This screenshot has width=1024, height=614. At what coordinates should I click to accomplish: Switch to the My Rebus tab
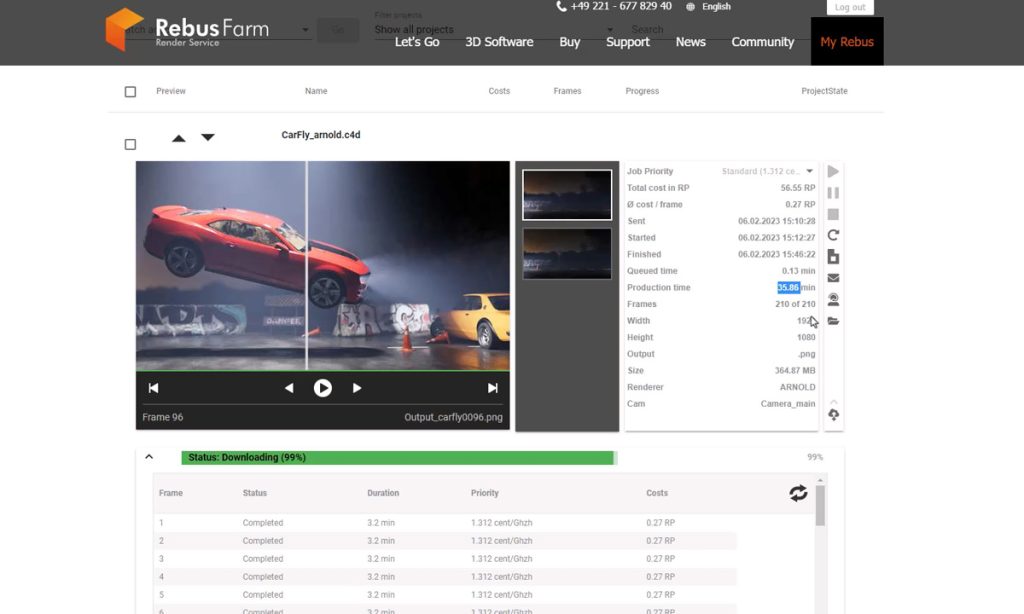pyautogui.click(x=846, y=42)
